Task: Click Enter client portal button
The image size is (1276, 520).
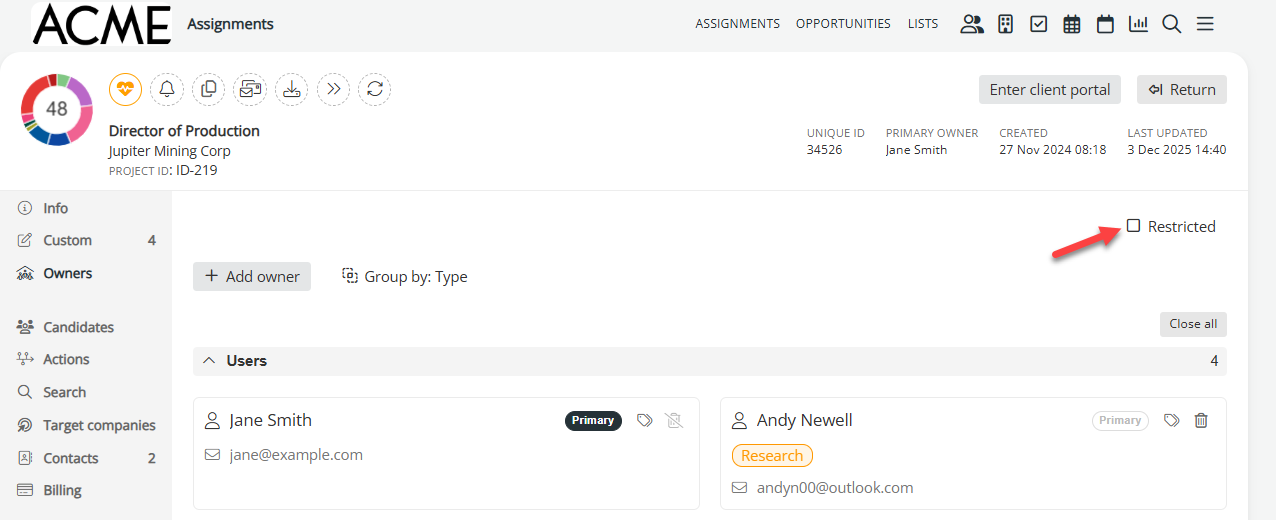Action: pyautogui.click(x=1050, y=90)
